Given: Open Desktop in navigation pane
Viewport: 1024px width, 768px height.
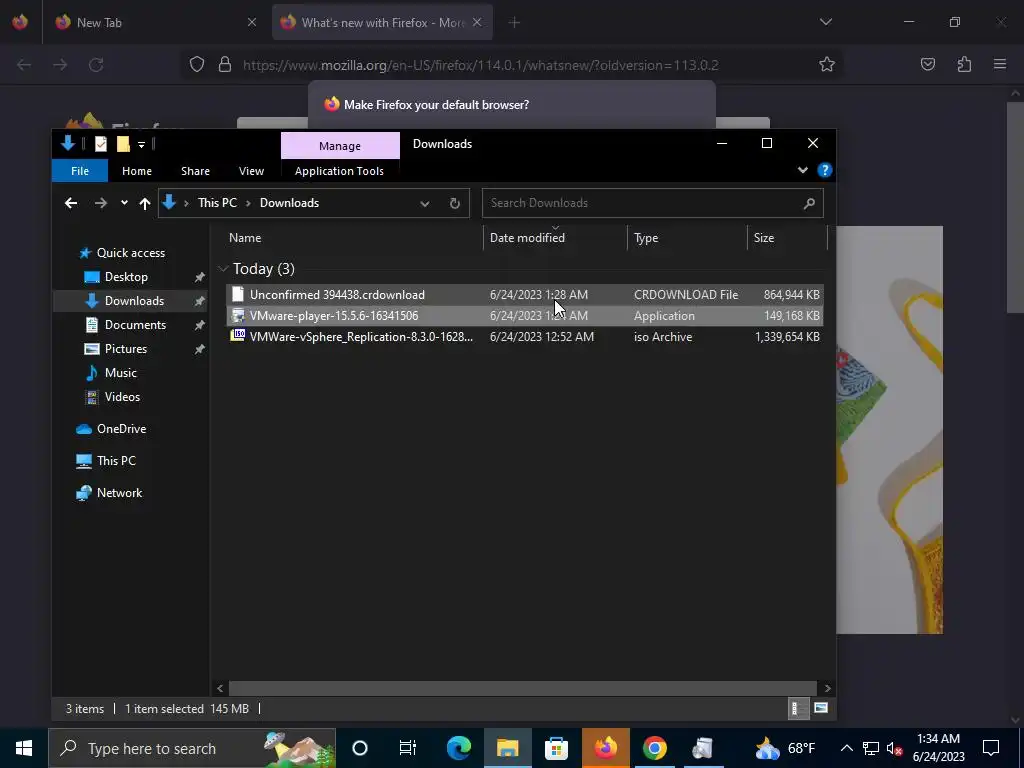Looking at the screenshot, I should click(x=126, y=277).
